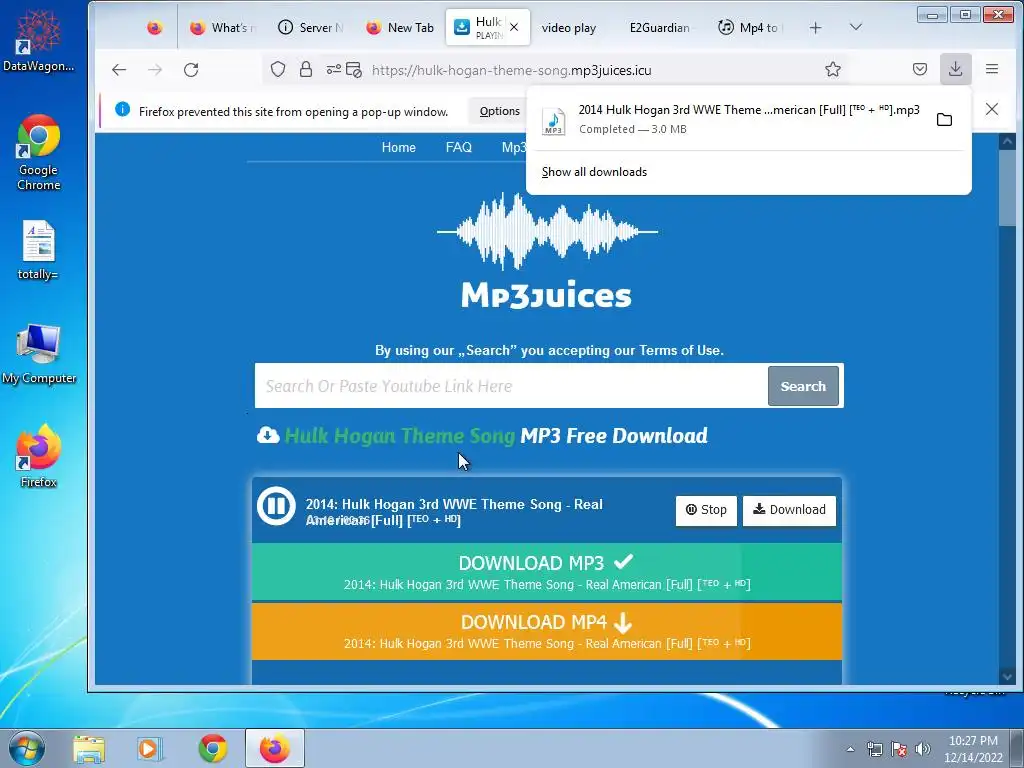Dismiss the pop-up blocked notification bar
This screenshot has height=768, width=1024.
point(992,110)
